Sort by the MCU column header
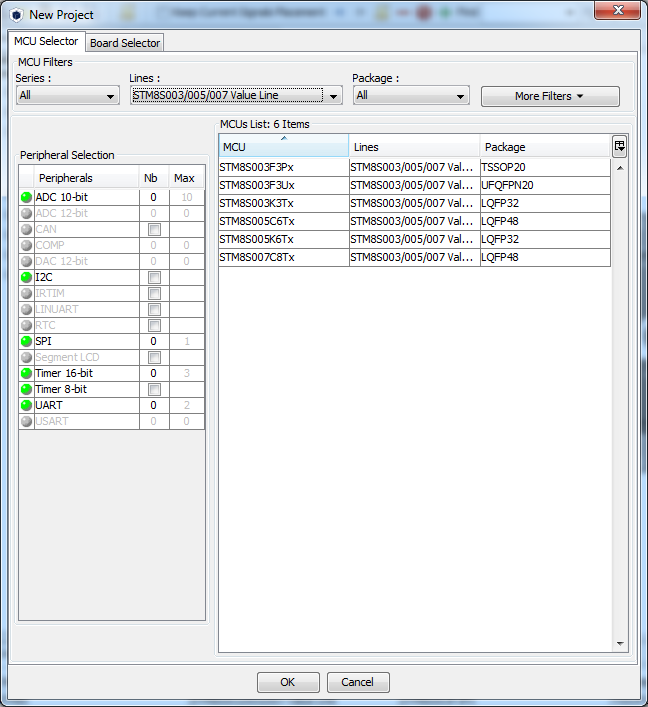This screenshot has width=648, height=707. (x=284, y=146)
